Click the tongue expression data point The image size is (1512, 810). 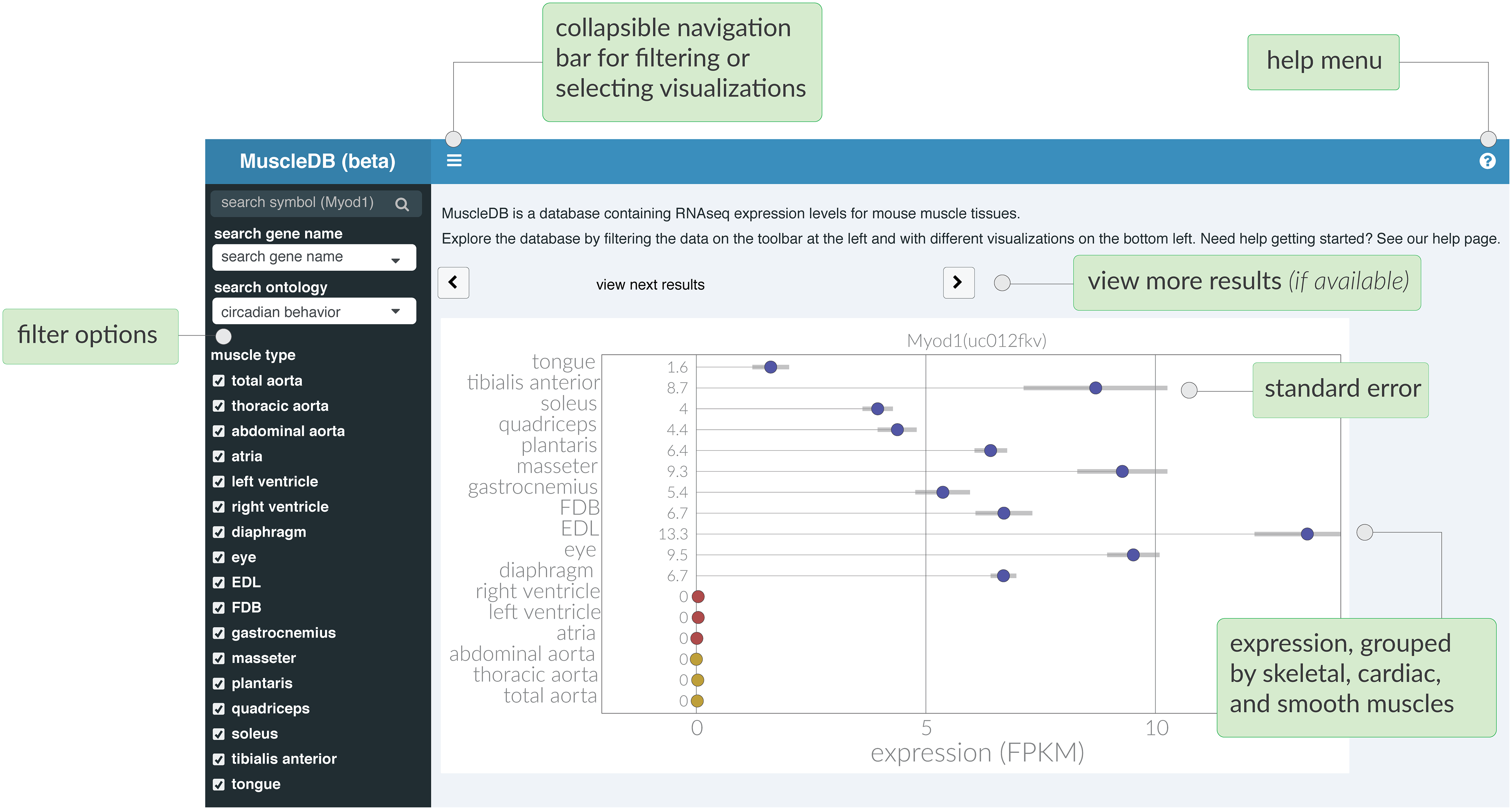point(770,367)
